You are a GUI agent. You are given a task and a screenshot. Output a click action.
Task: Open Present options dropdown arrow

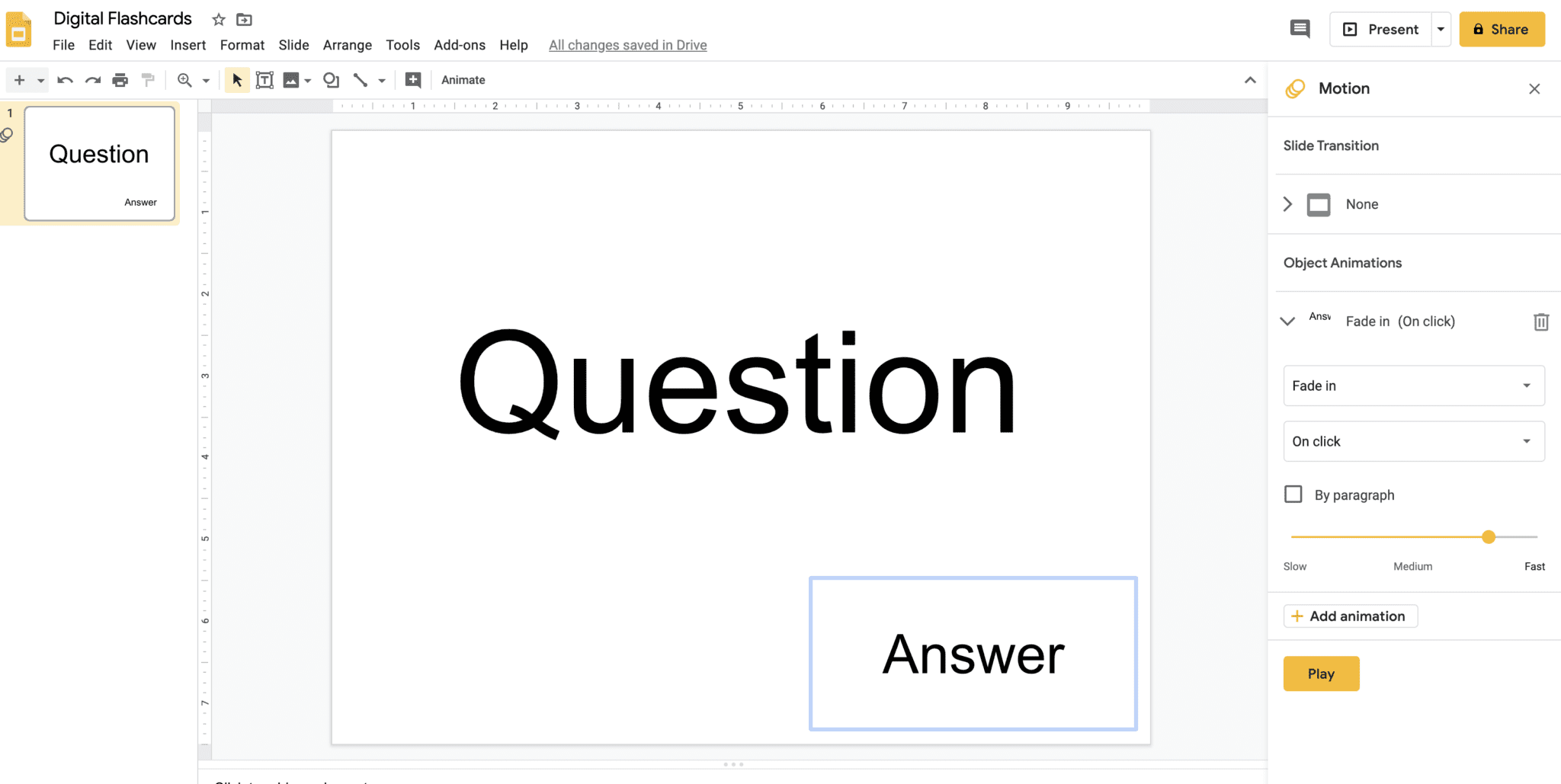click(x=1441, y=30)
